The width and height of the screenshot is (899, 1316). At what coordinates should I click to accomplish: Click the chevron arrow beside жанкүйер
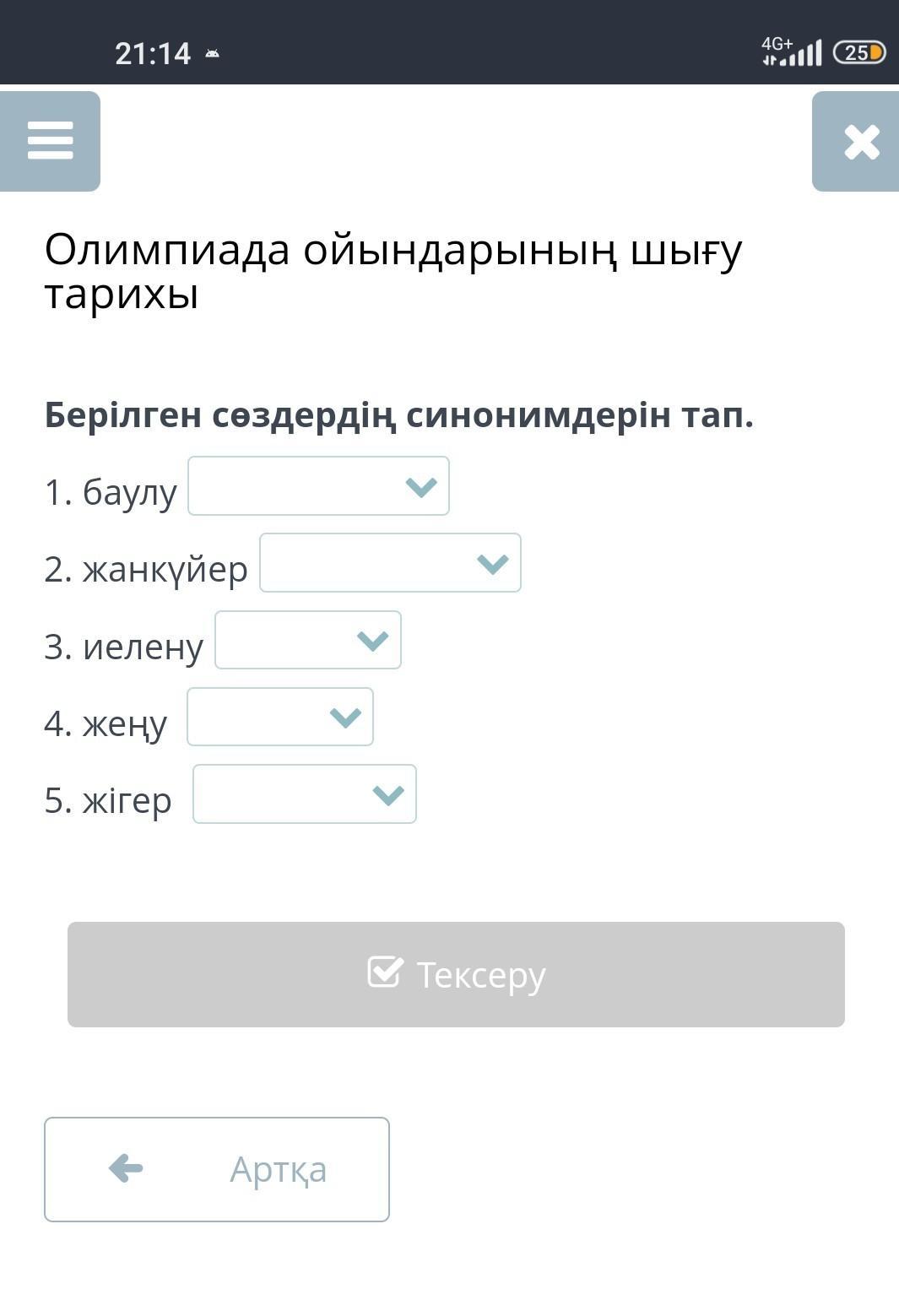(493, 564)
